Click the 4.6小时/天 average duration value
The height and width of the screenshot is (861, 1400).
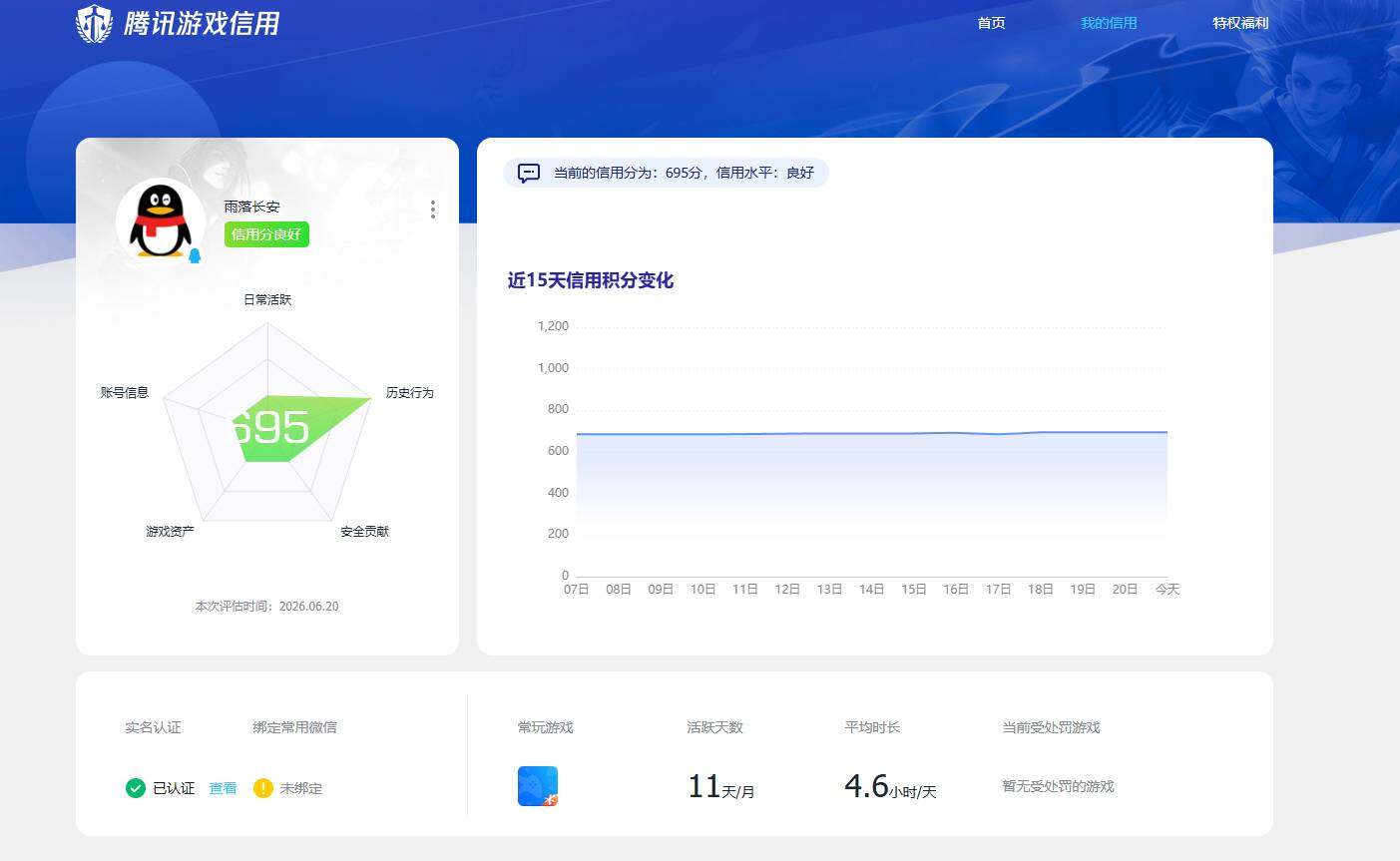[890, 787]
